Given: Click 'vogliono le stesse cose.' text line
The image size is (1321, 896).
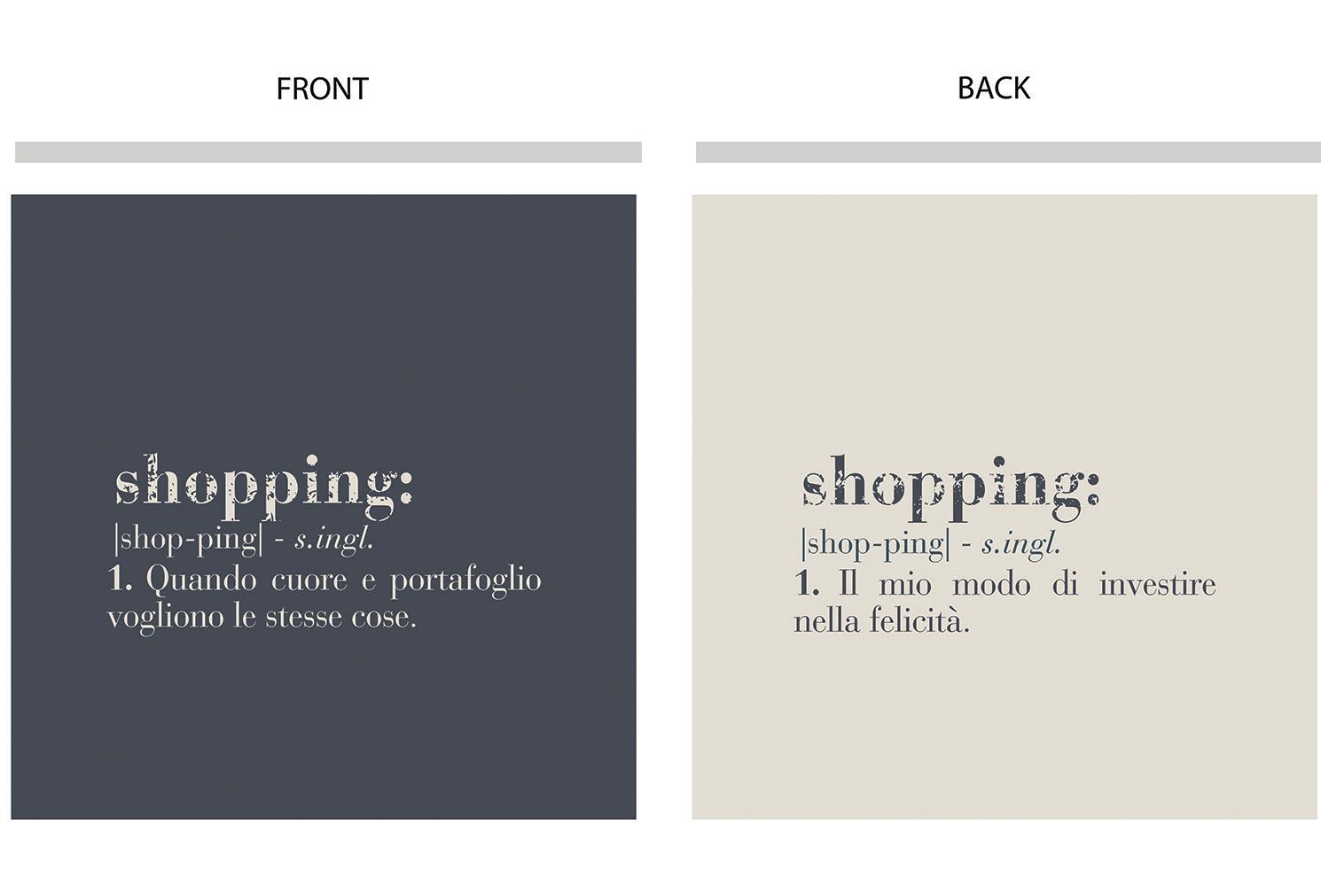Looking at the screenshot, I should pyautogui.click(x=262, y=617).
